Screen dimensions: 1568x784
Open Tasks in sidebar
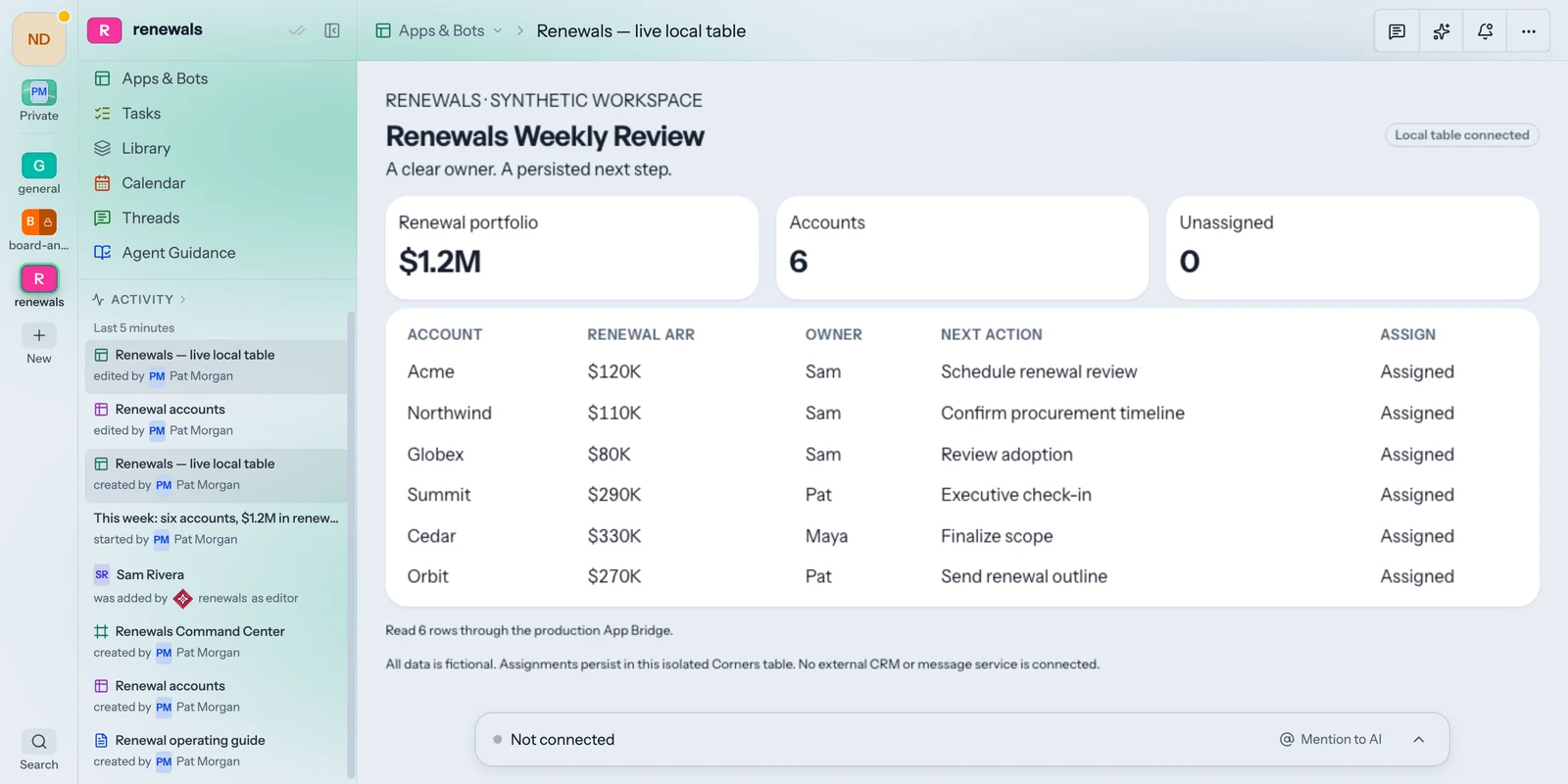(x=217, y=114)
